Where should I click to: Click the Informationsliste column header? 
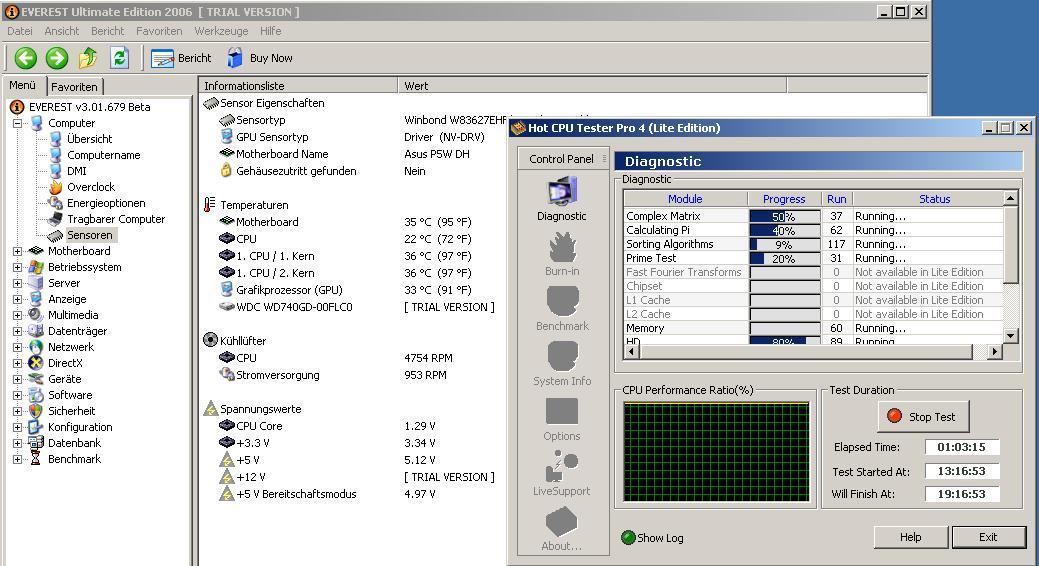pyautogui.click(x=298, y=85)
